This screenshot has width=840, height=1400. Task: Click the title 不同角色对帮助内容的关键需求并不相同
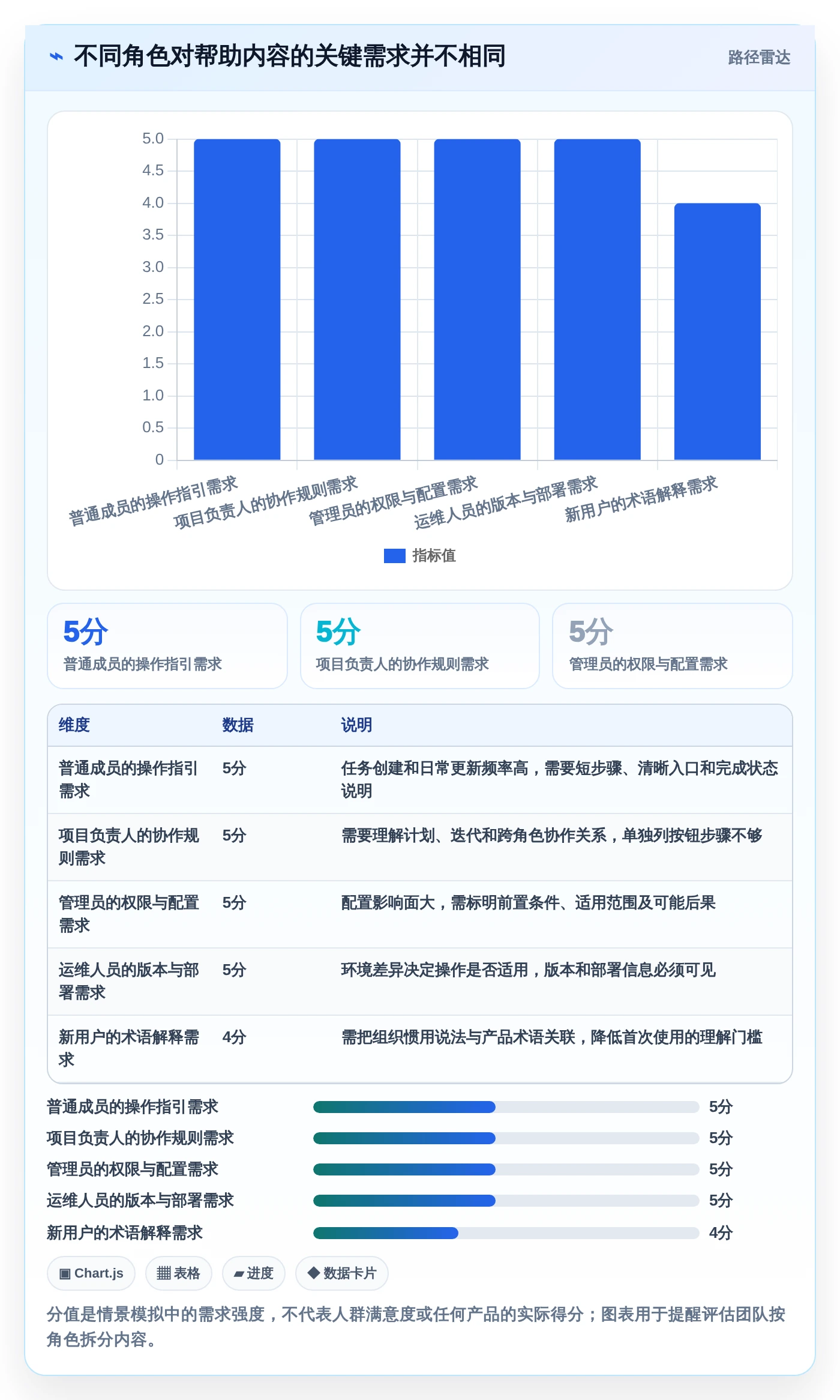(290, 56)
